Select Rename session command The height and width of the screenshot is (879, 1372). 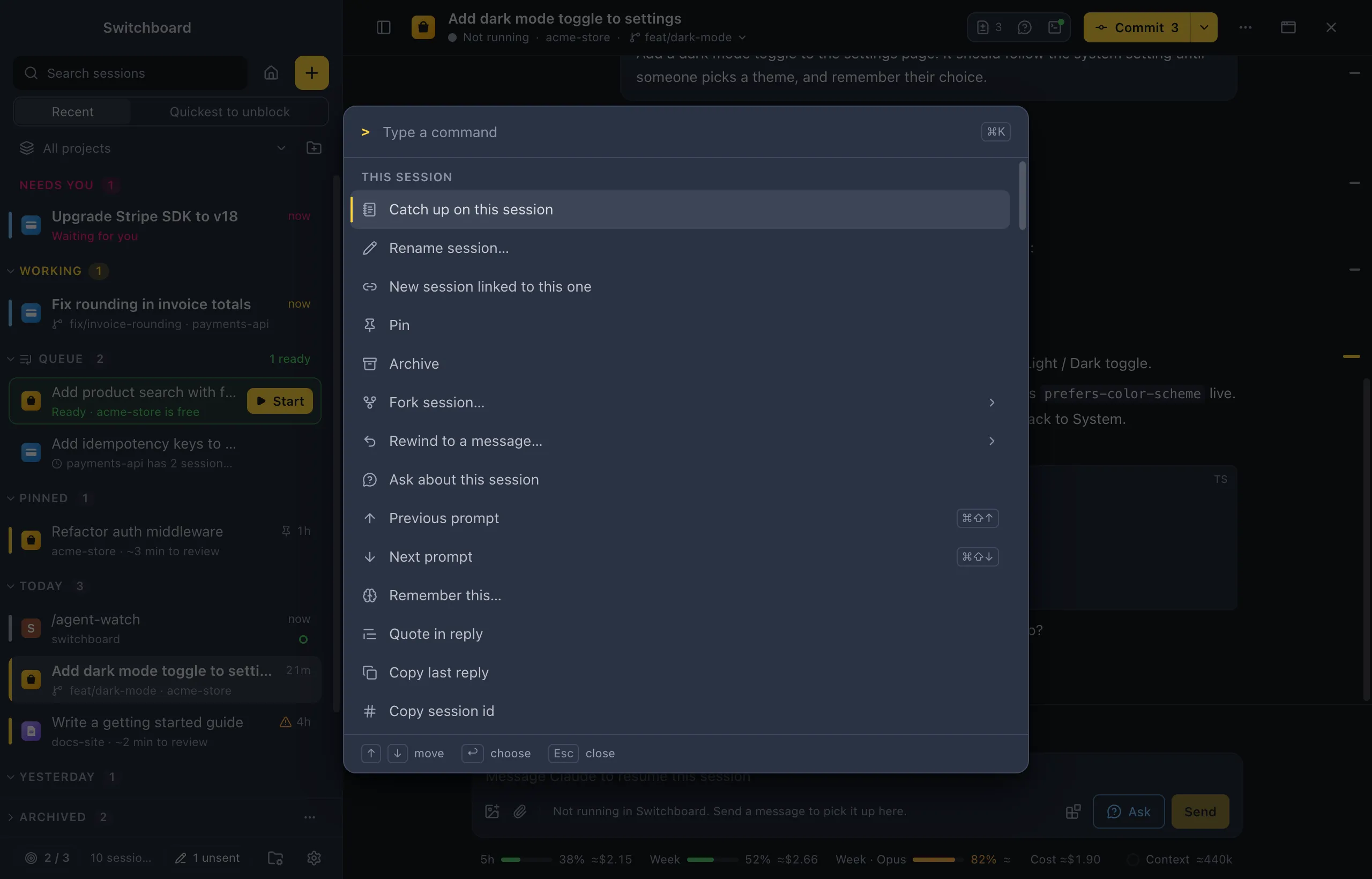click(680, 248)
